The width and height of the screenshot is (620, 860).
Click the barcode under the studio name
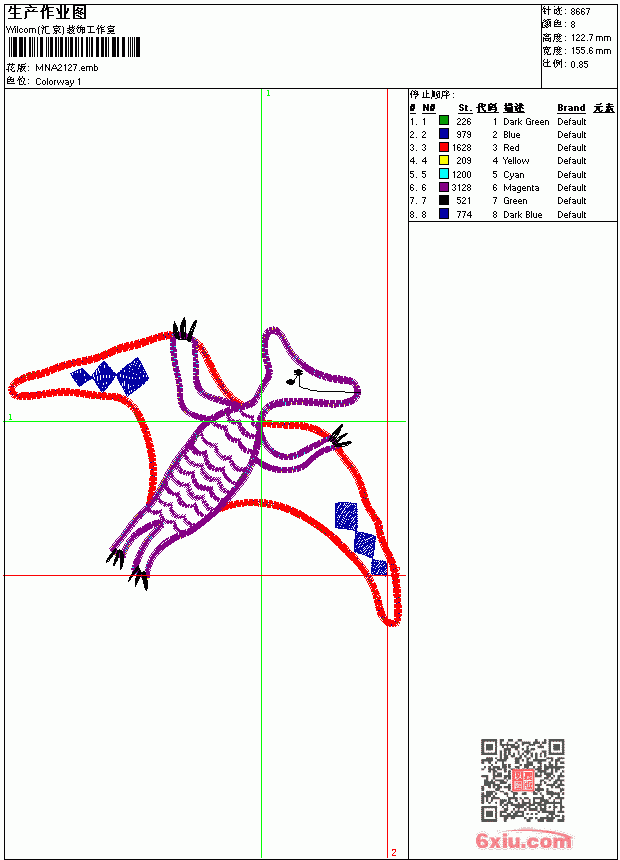74,47
